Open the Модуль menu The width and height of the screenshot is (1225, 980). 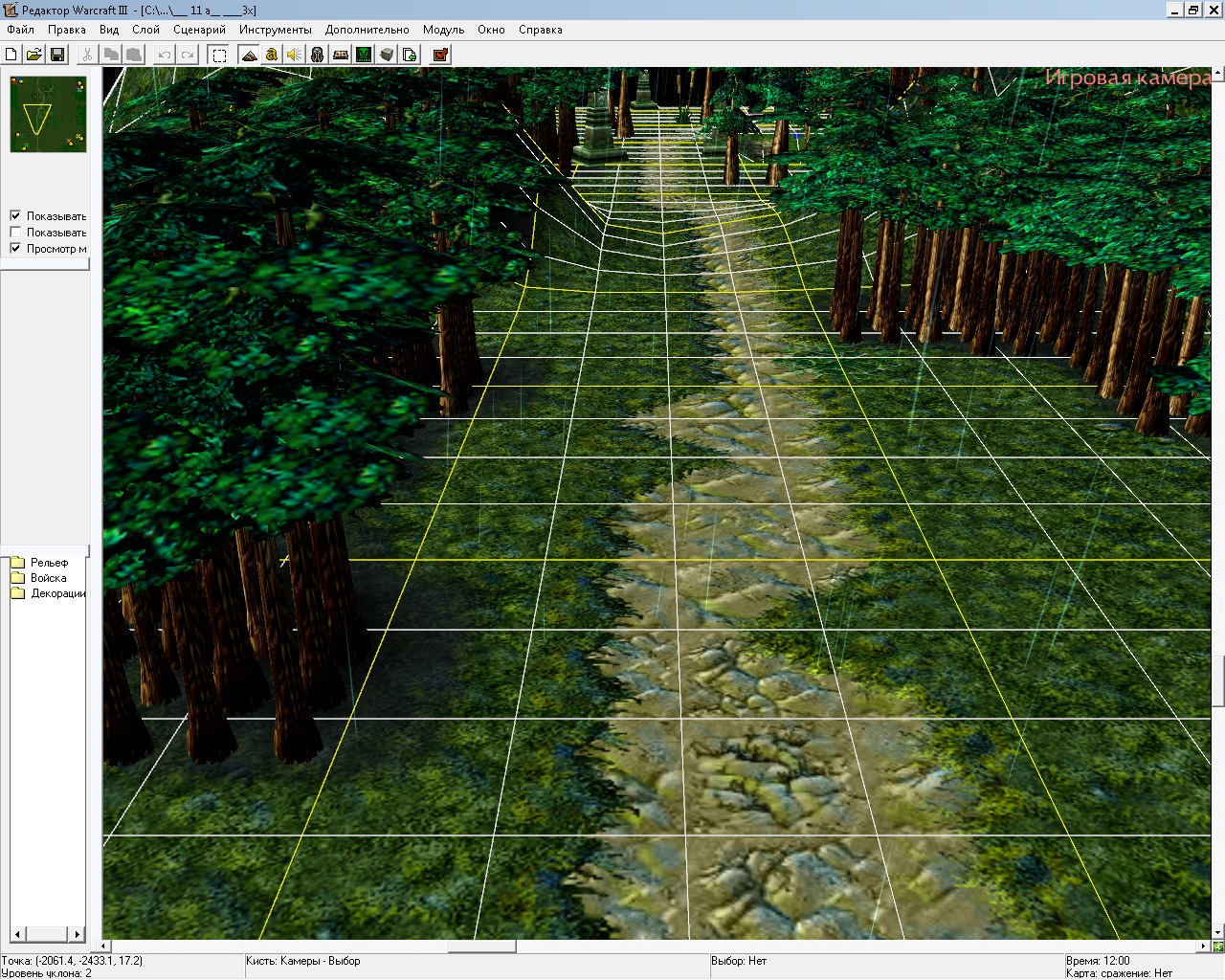(443, 30)
